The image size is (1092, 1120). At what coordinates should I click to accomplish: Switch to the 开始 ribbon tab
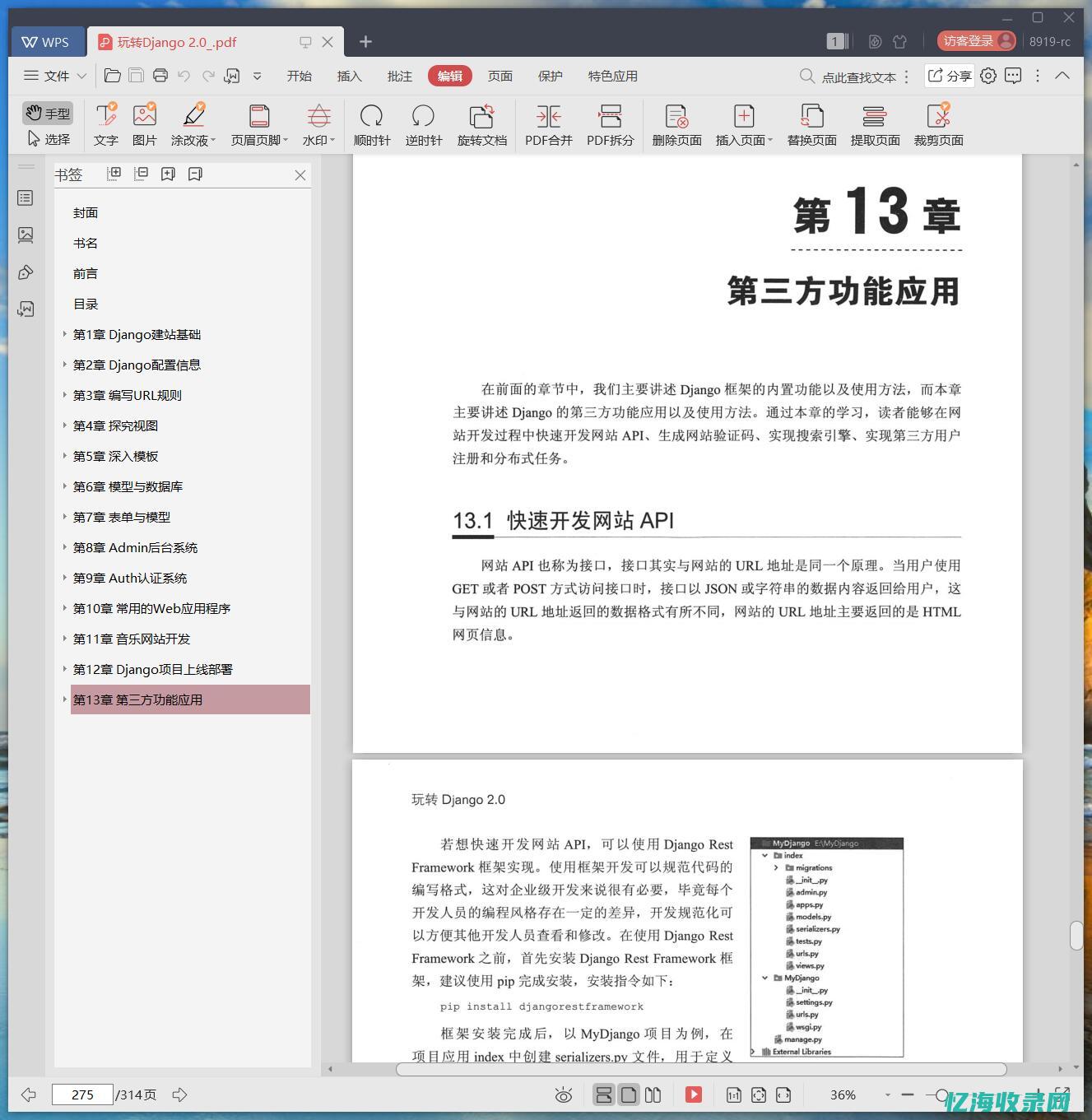[299, 76]
